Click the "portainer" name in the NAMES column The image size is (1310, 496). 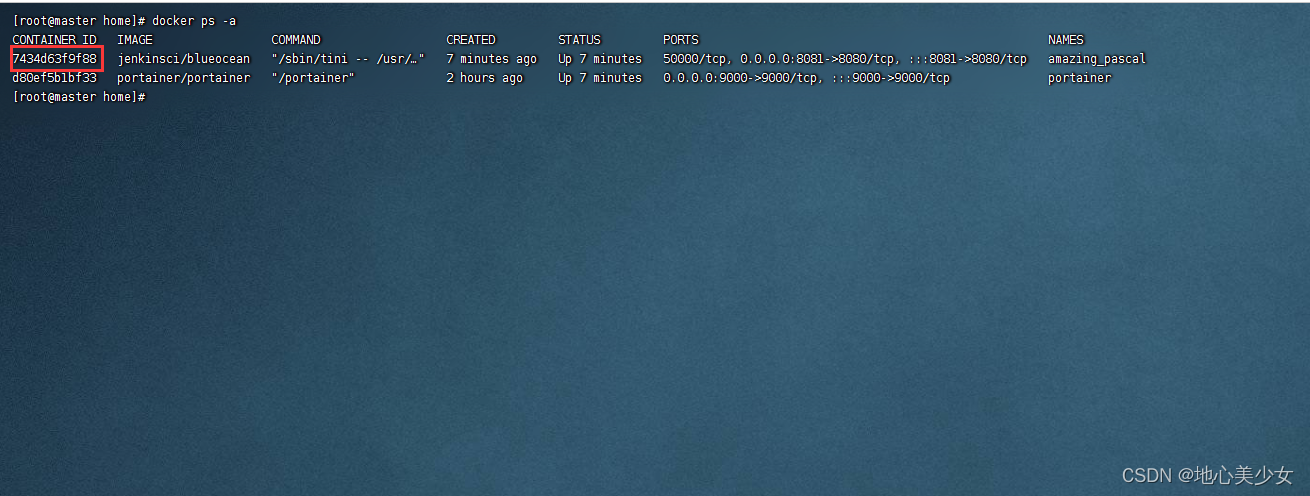[1080, 78]
